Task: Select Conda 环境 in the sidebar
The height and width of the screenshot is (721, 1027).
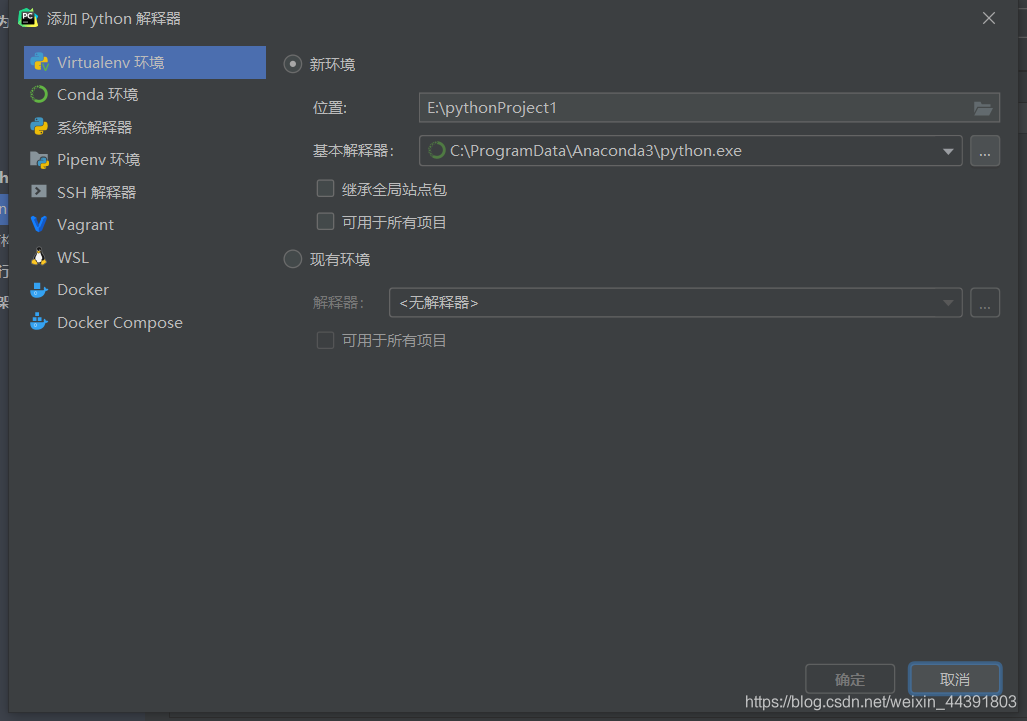Action: [145, 94]
